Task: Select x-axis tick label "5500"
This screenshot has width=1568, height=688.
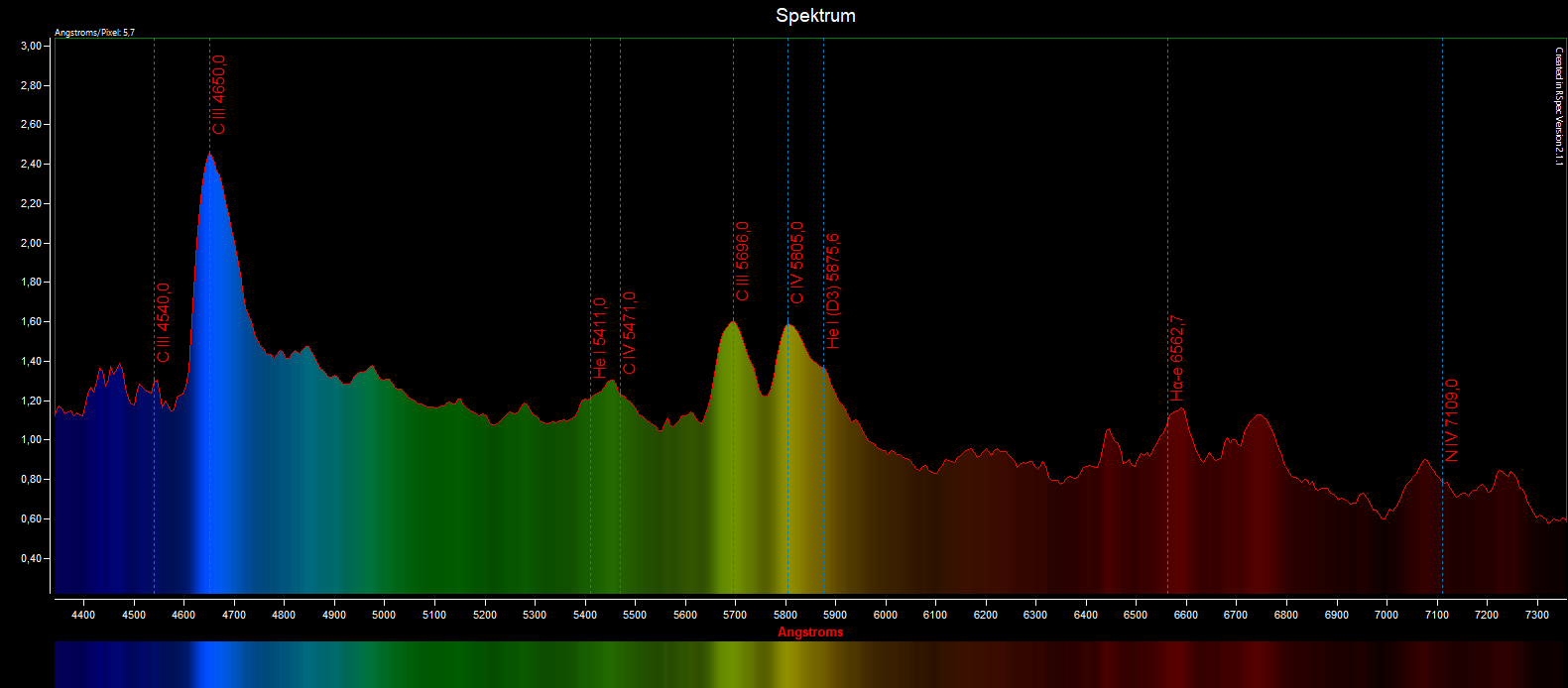Action: [635, 615]
